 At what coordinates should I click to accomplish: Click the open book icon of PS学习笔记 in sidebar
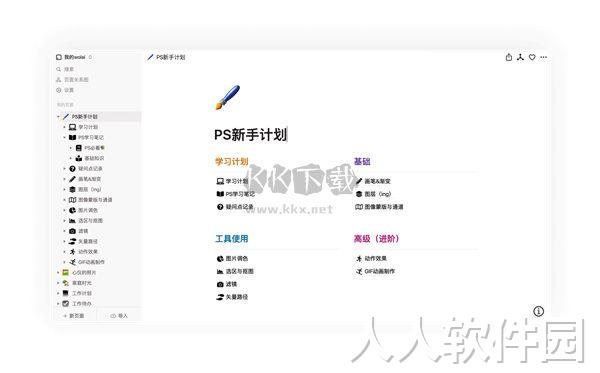(x=72, y=137)
